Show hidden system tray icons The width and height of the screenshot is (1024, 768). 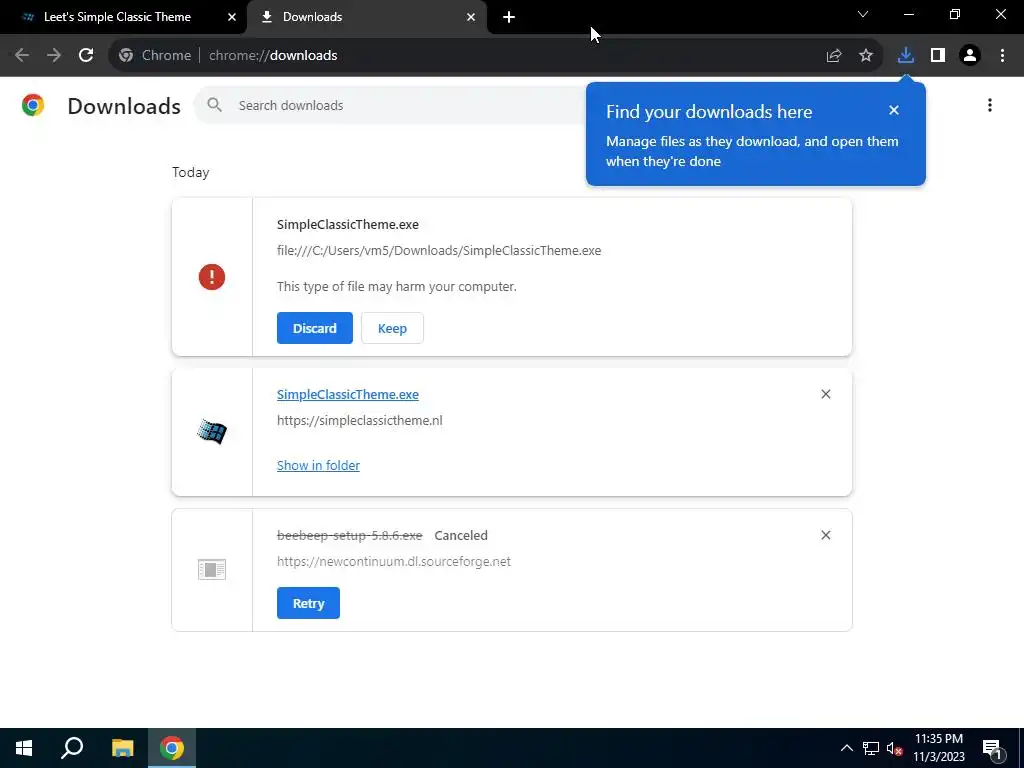(846, 748)
